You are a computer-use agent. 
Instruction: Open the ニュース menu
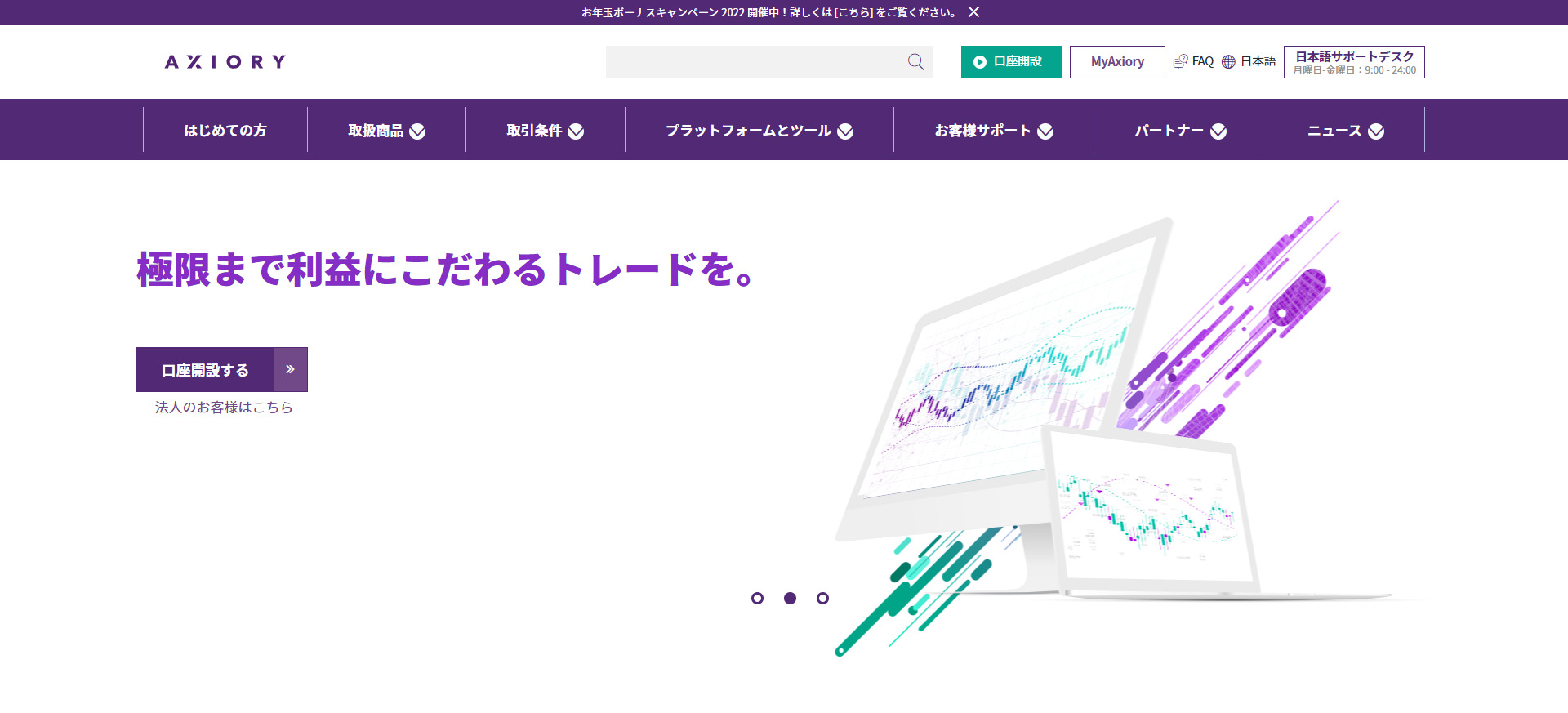1345,131
